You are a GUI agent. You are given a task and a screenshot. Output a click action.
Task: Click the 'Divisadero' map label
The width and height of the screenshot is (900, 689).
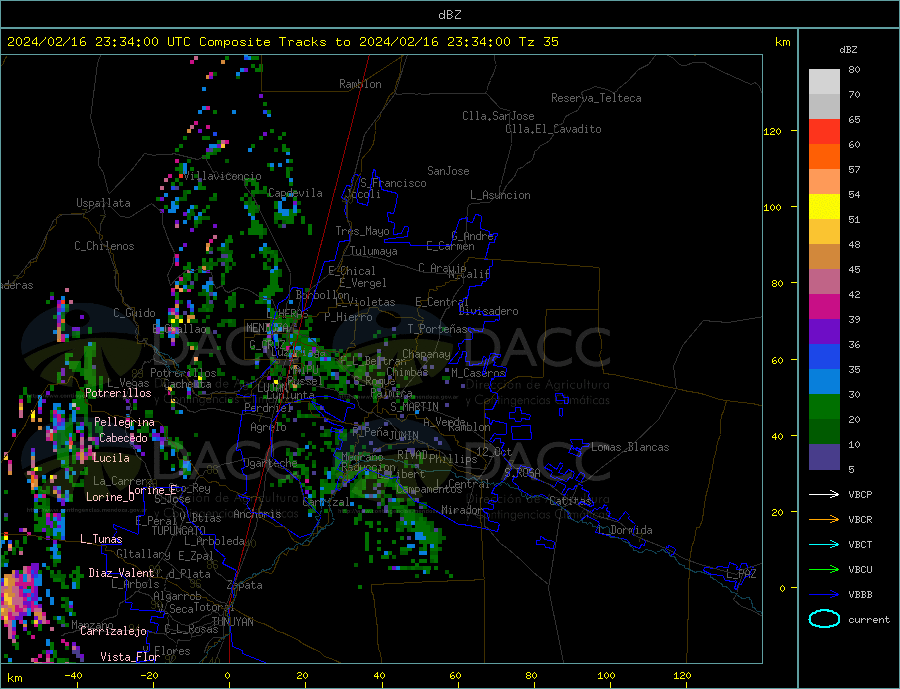click(488, 311)
